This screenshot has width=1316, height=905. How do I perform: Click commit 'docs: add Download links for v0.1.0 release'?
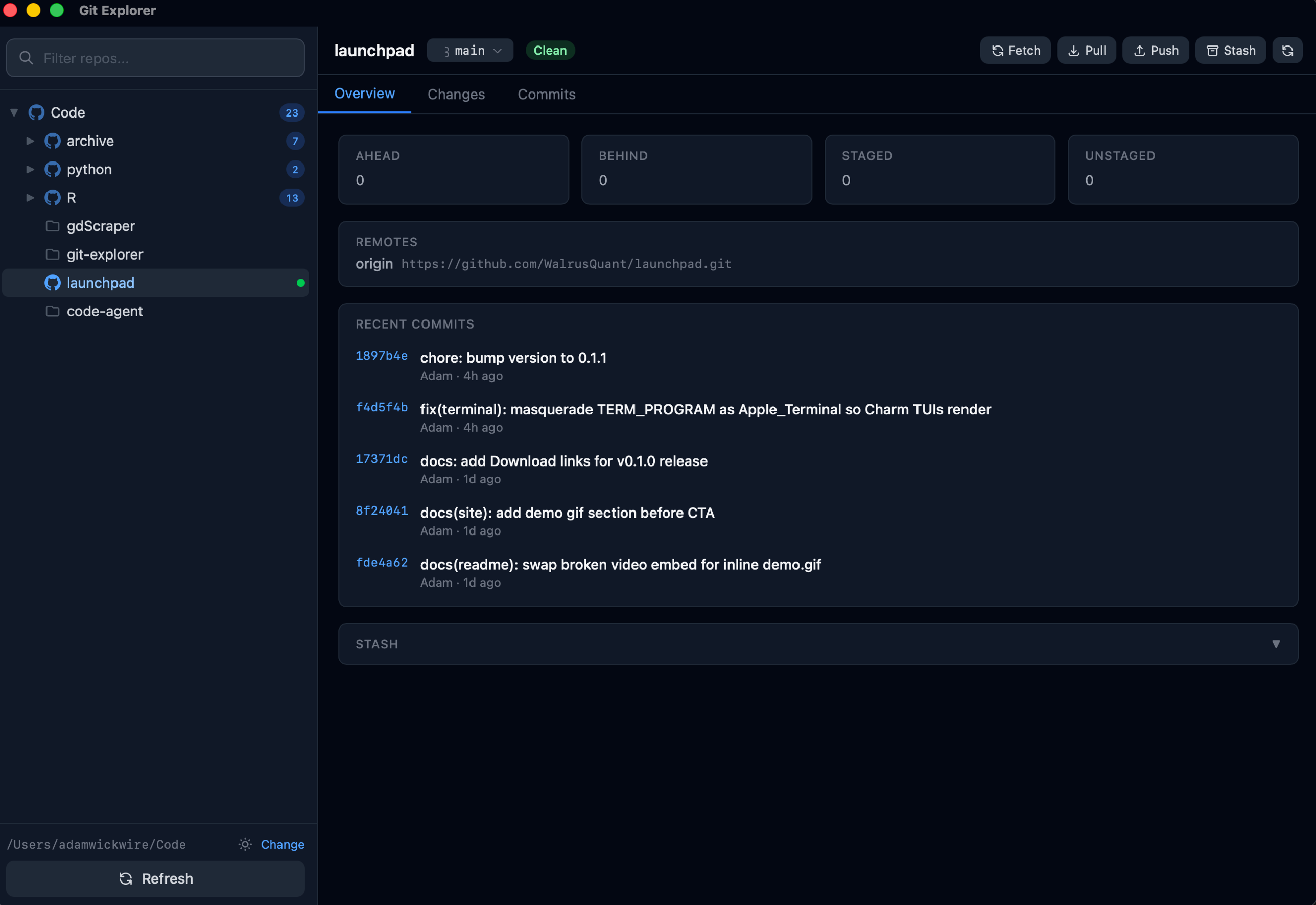tap(564, 461)
